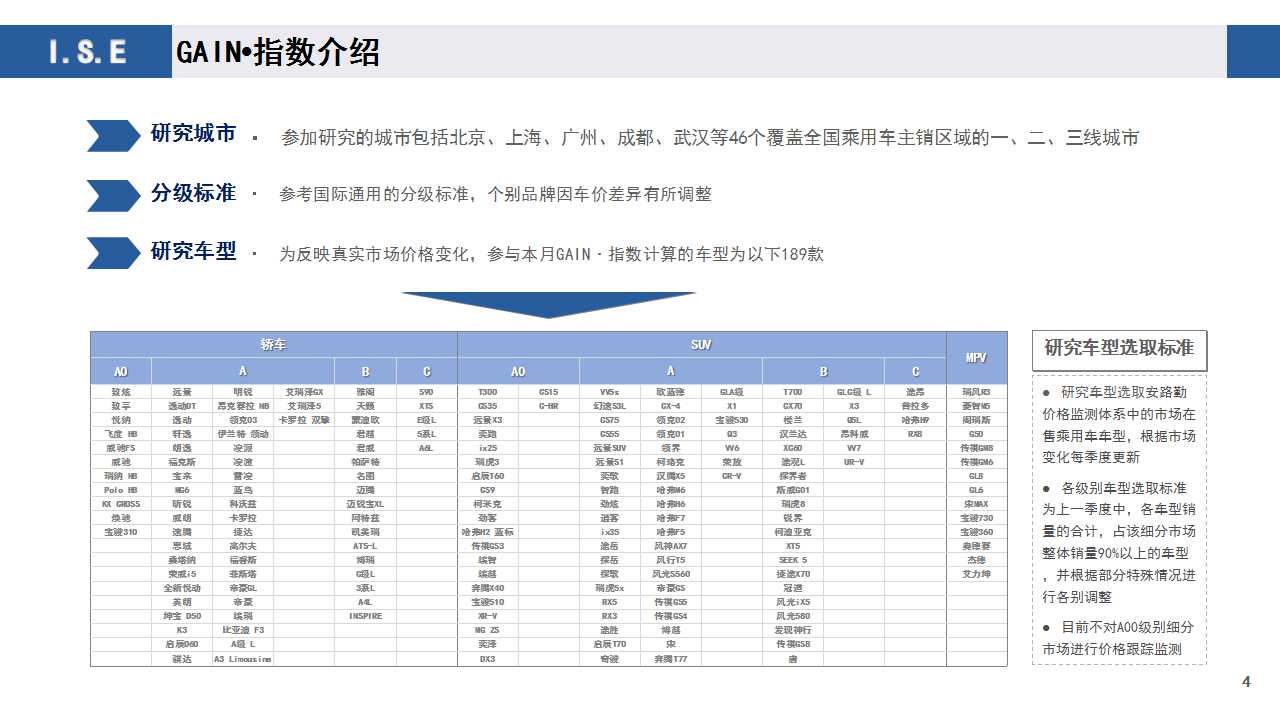Screen dimensions: 1280x720
Task: Select the T300 cell
Action: (x=488, y=392)
